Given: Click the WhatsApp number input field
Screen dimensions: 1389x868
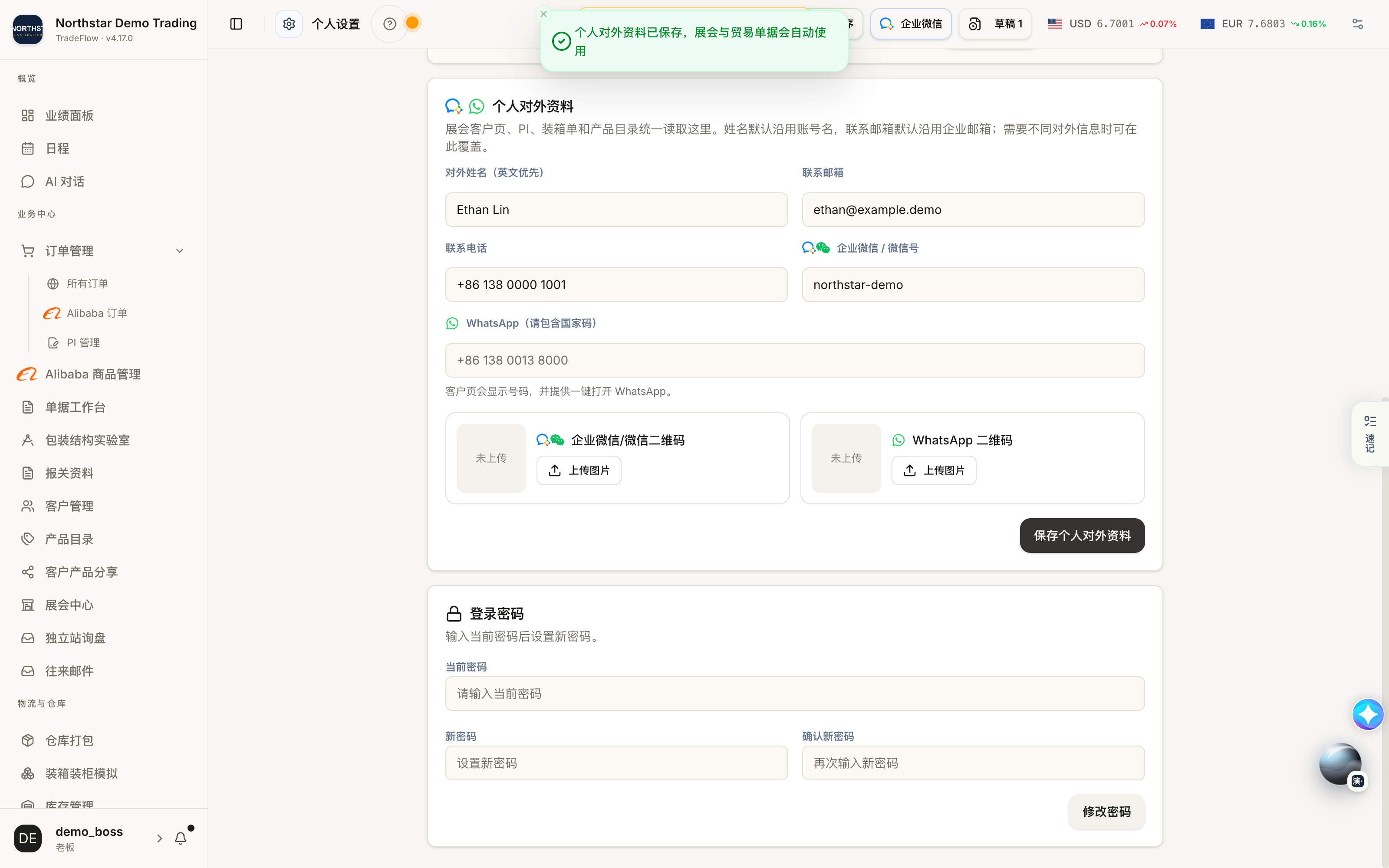Looking at the screenshot, I should tap(795, 360).
